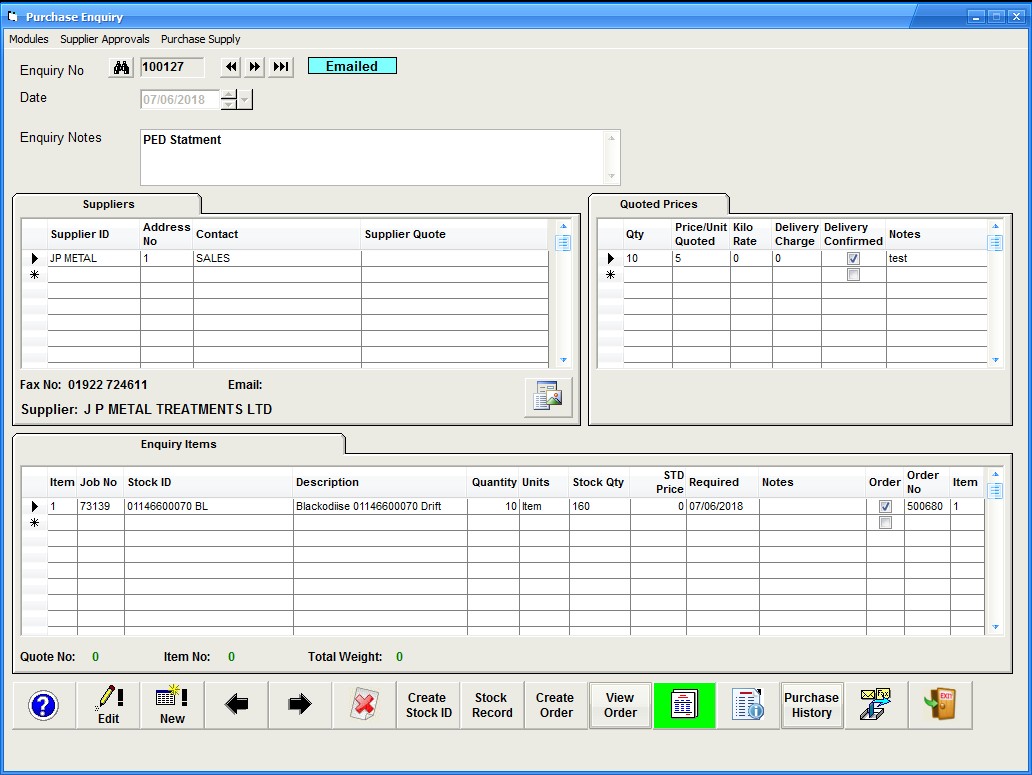This screenshot has height=775, width=1032.
Task: Untick Delivery Confirmed checkbox for quantity 10
Action: [853, 258]
